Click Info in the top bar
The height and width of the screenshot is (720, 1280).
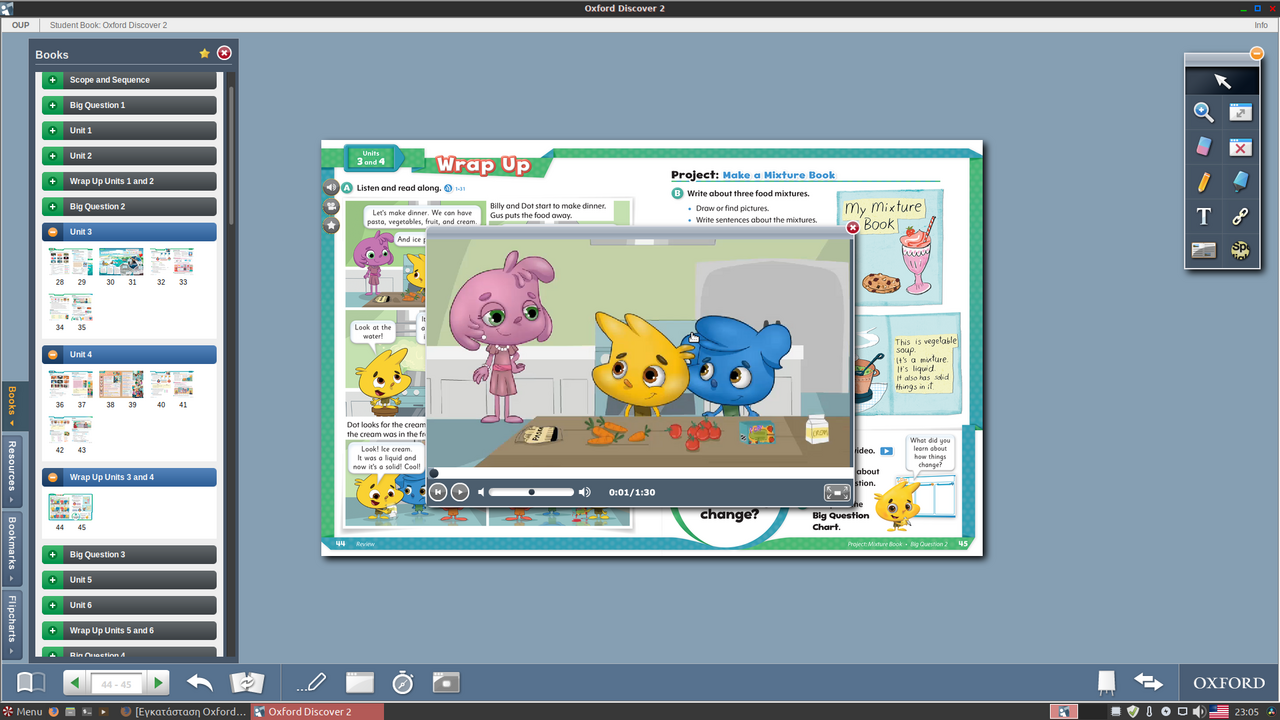pos(1261,25)
